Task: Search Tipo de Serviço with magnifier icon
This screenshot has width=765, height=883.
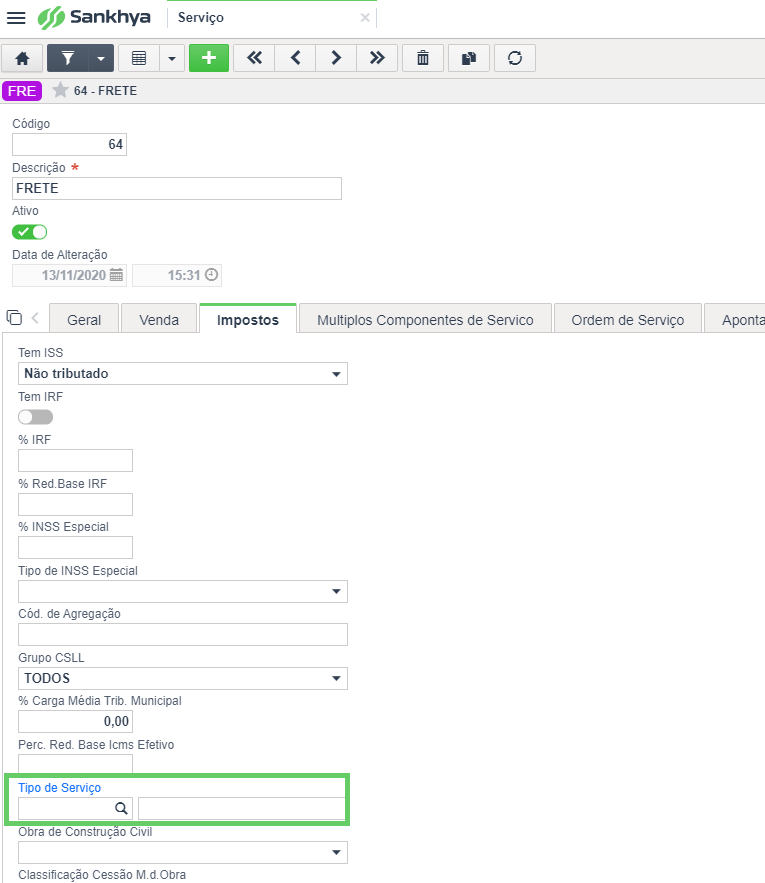Action: pos(121,808)
